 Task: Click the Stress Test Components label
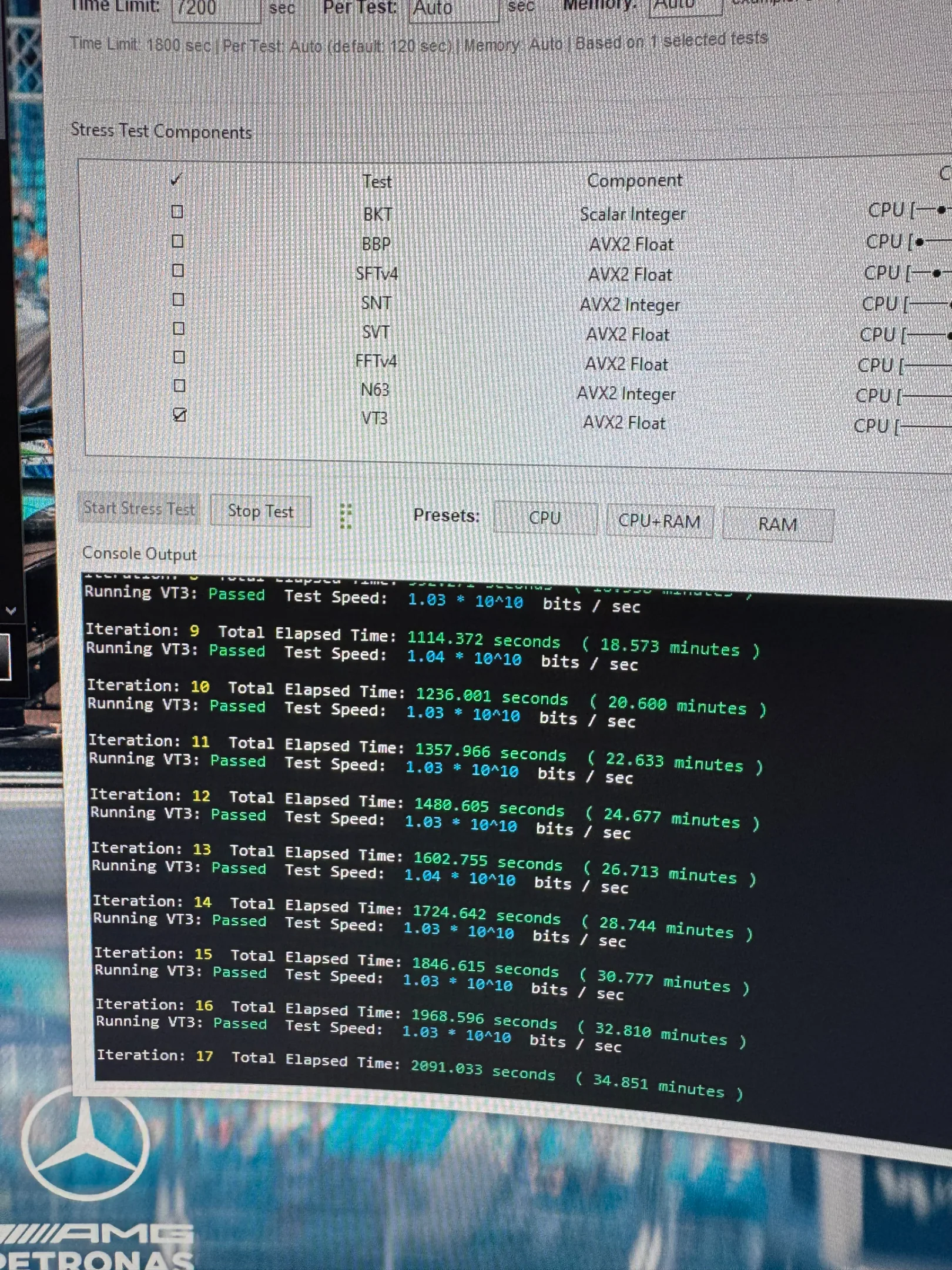(x=161, y=131)
